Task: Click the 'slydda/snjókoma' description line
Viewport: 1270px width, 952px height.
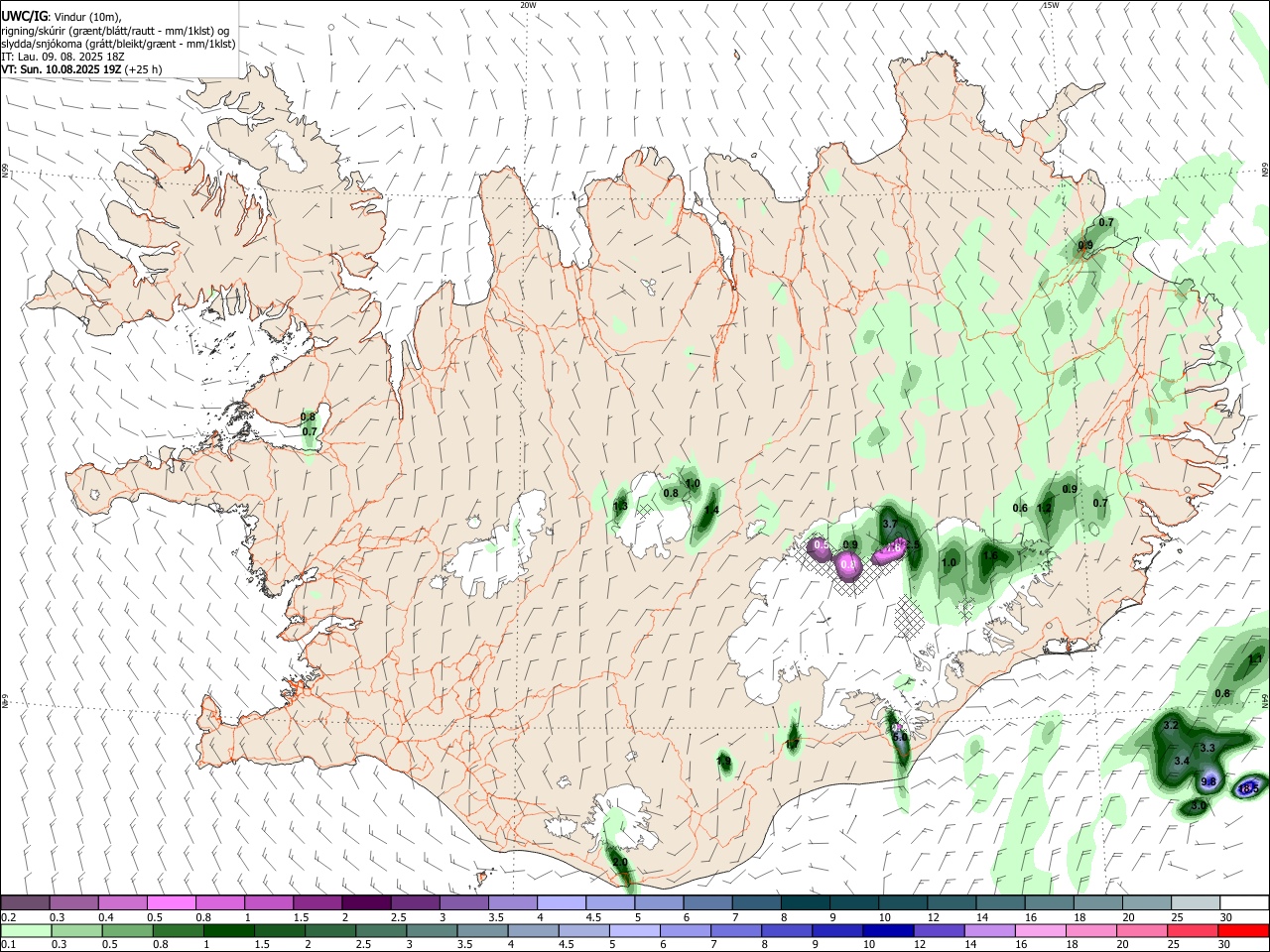Action: 118,44
